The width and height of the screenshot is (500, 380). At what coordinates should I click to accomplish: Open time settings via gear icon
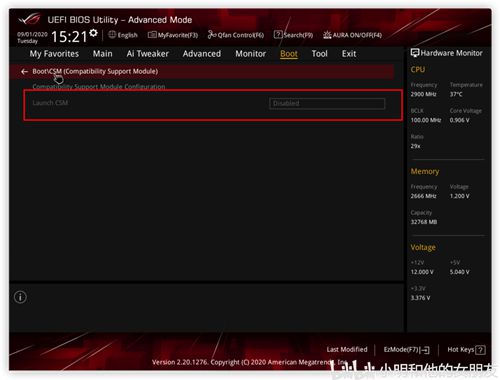coord(94,33)
